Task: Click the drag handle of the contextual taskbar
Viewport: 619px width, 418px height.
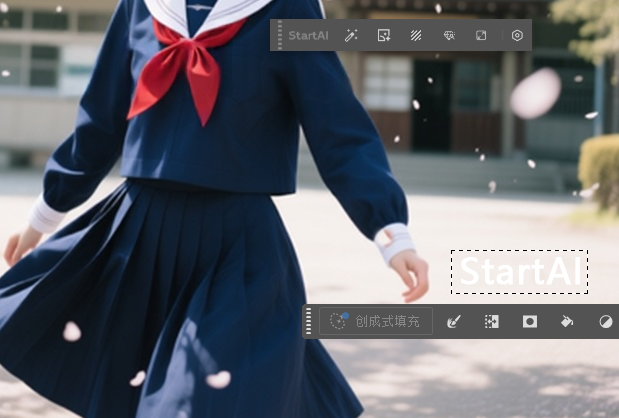Action: point(309,321)
